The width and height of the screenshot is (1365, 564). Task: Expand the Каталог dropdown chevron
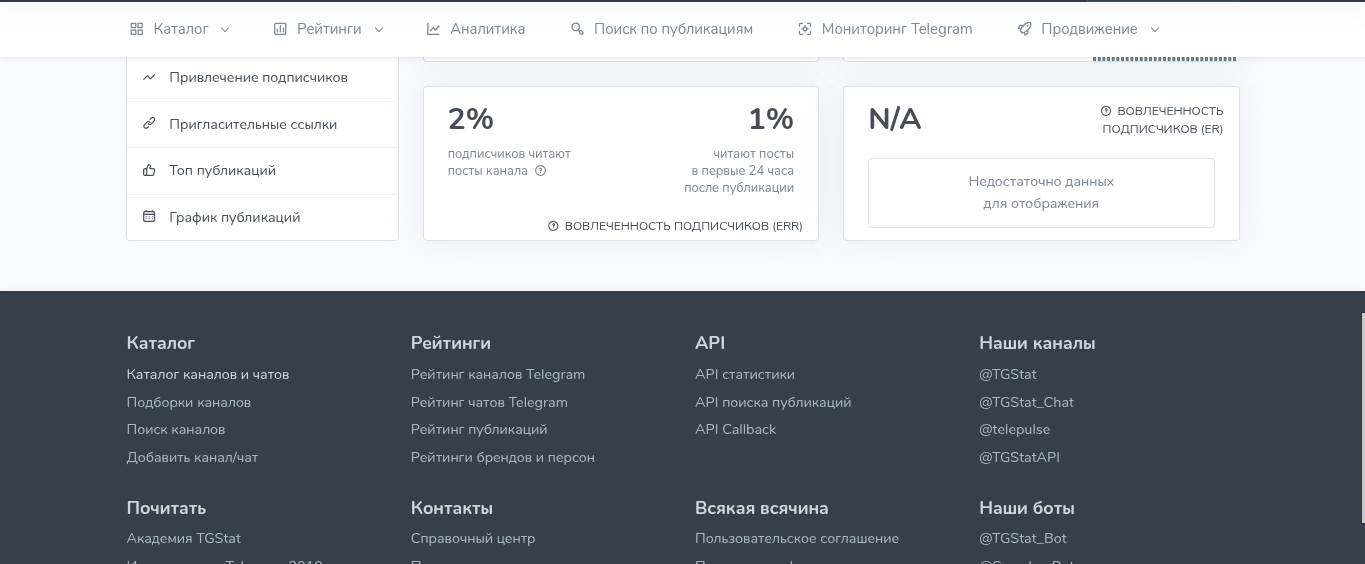pos(225,30)
